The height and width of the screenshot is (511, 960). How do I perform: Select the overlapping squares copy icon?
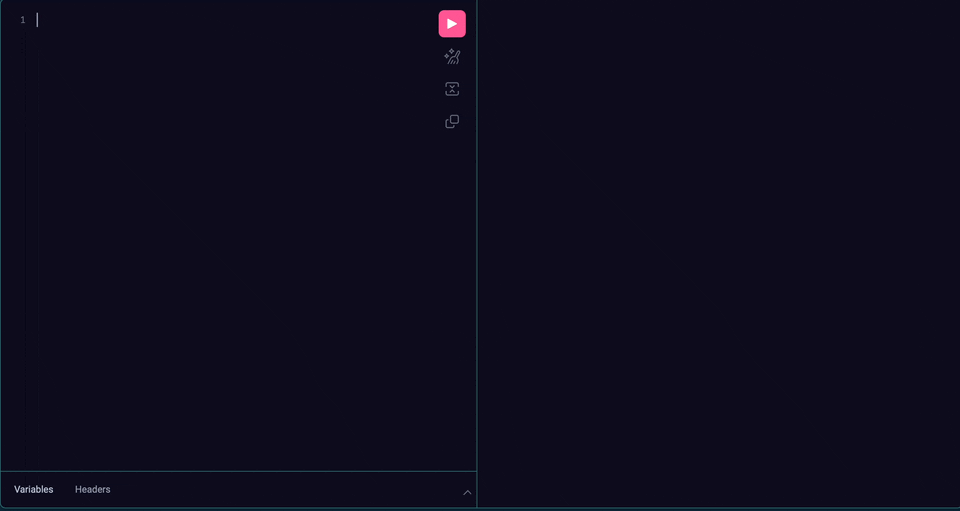point(452,122)
